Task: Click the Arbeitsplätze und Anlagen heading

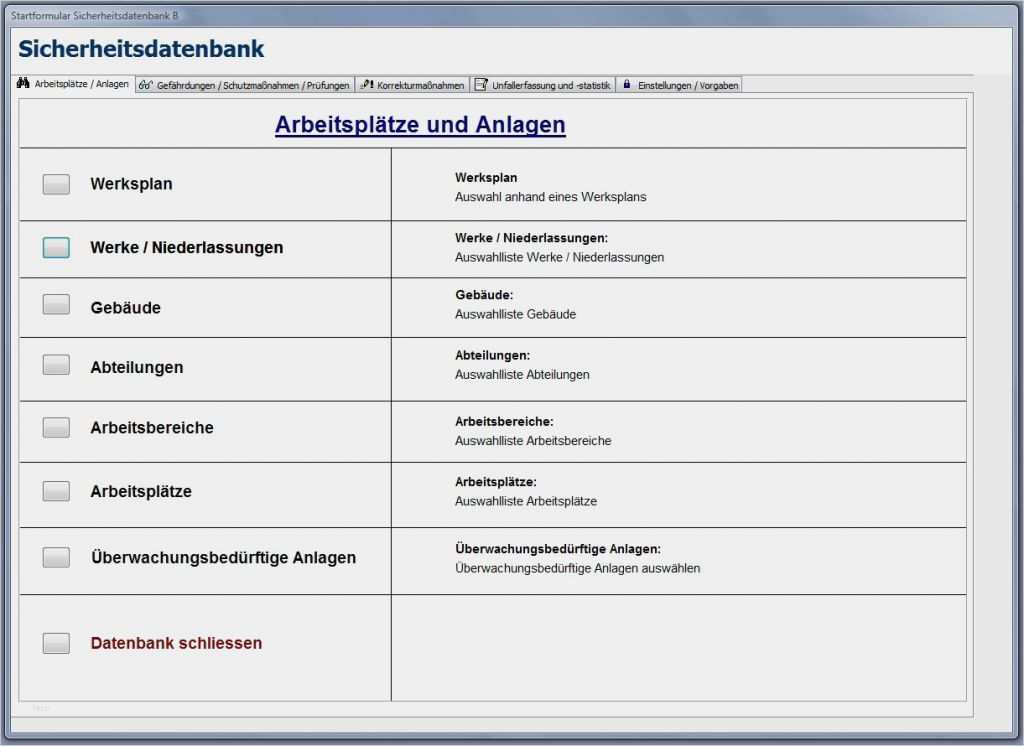Action: pos(420,125)
